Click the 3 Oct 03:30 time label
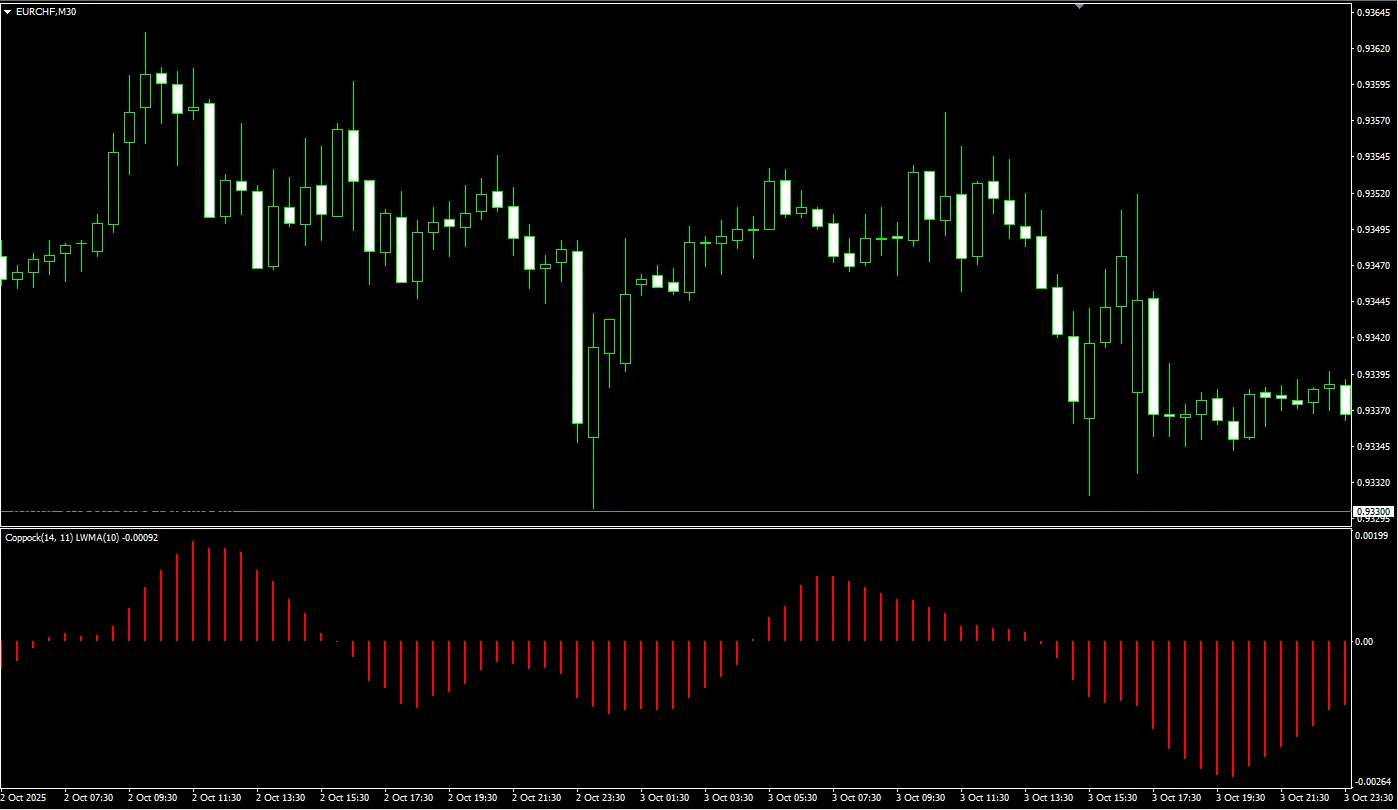 point(728,798)
